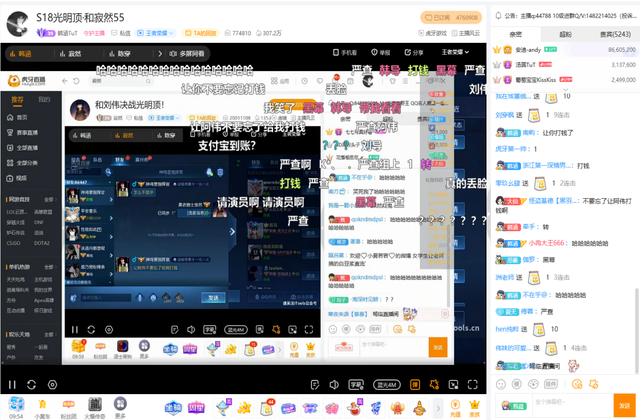This screenshot has height=420, width=640.
Task: Click the 手机看 watch-on-phone icon
Action: point(346,52)
